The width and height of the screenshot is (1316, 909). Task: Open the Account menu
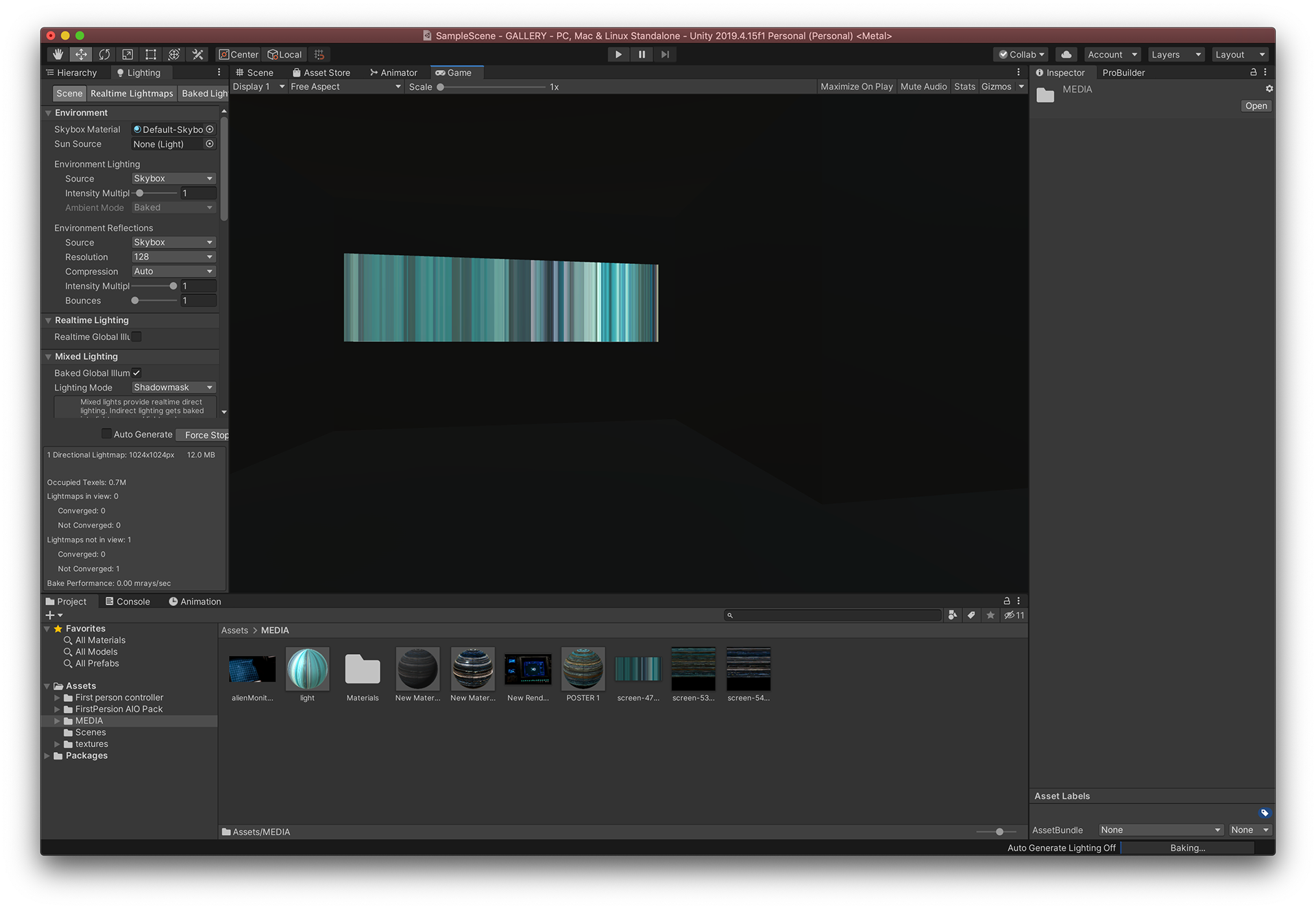tap(1112, 54)
